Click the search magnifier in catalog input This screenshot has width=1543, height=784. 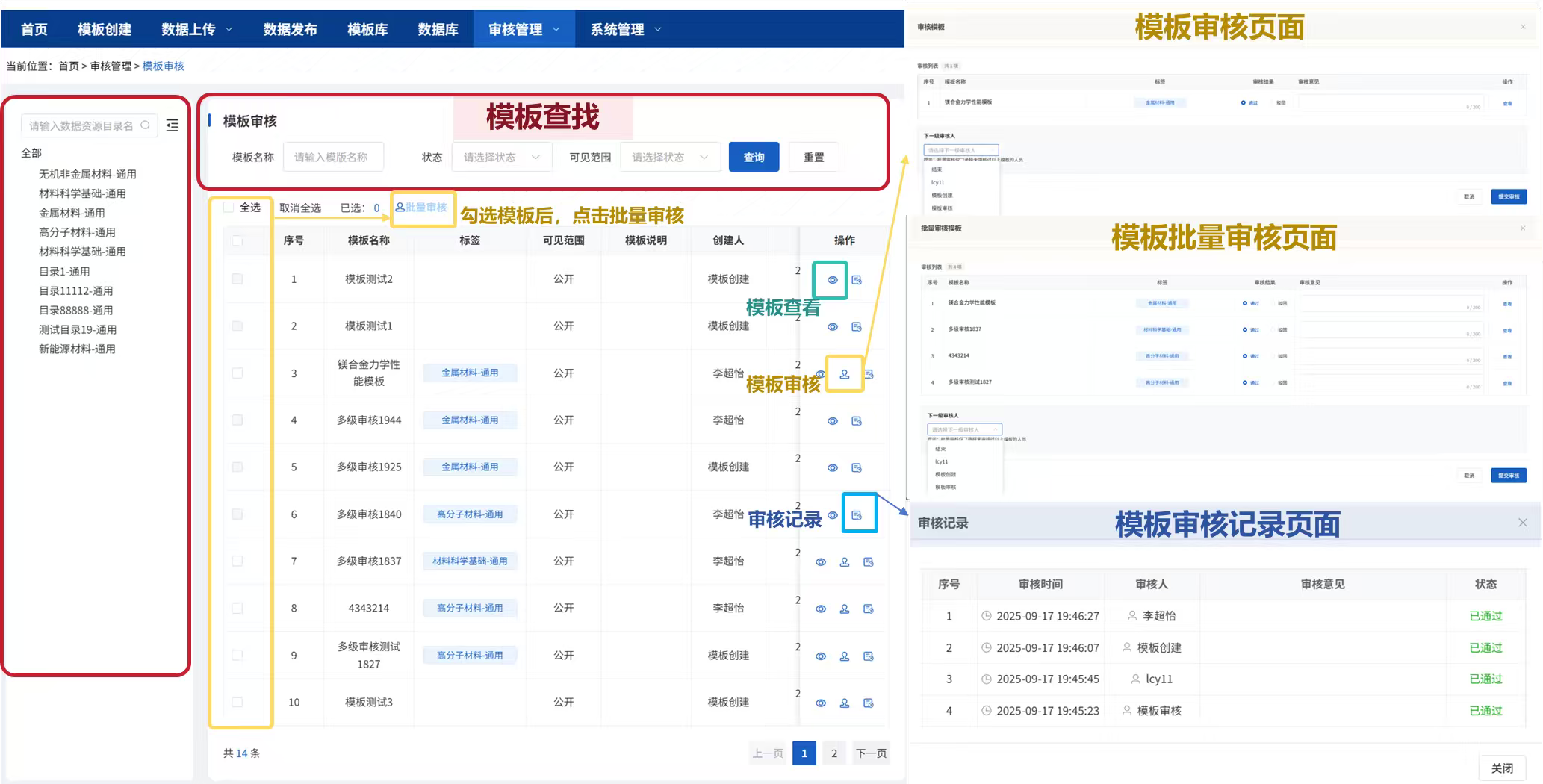point(146,125)
